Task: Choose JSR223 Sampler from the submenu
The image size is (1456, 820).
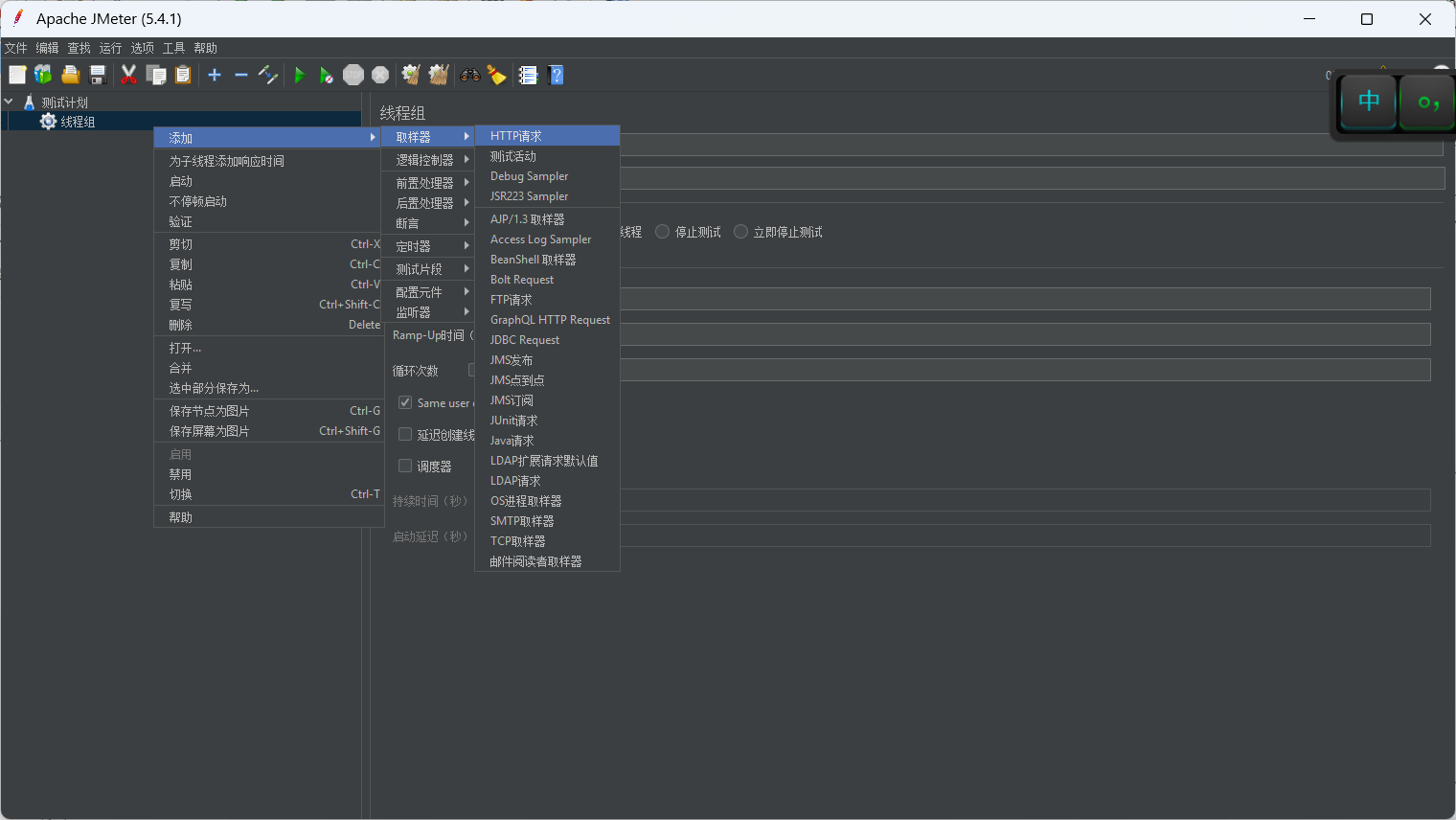Action: click(547, 196)
